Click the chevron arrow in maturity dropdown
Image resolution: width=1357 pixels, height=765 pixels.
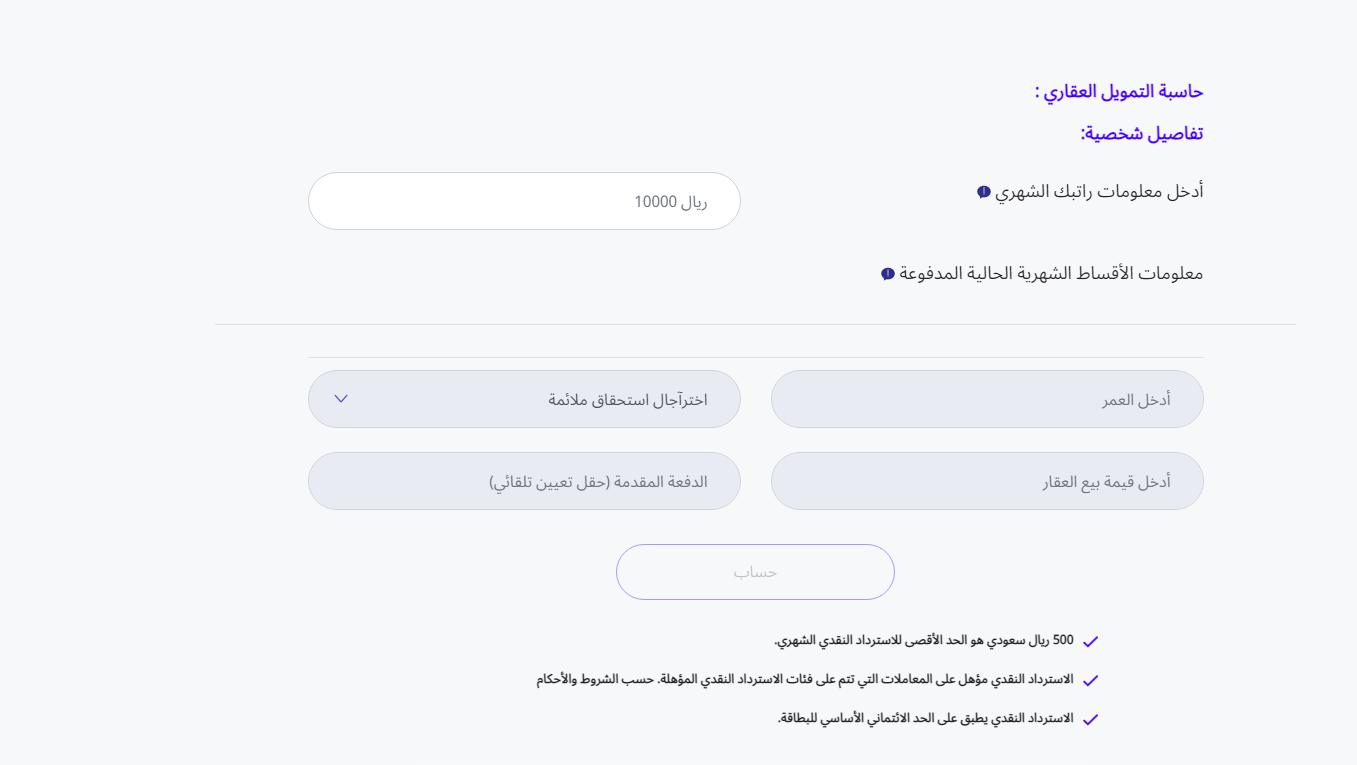[x=341, y=399]
